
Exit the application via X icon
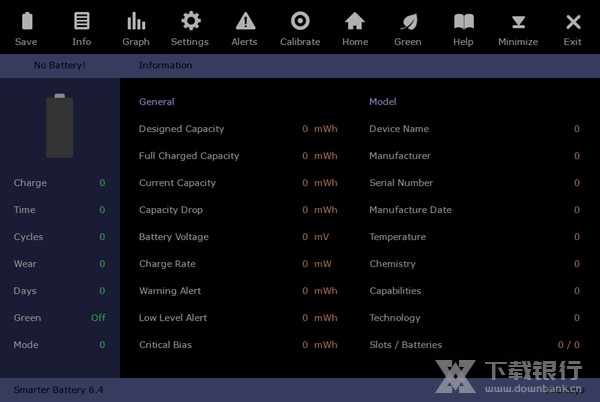(572, 22)
